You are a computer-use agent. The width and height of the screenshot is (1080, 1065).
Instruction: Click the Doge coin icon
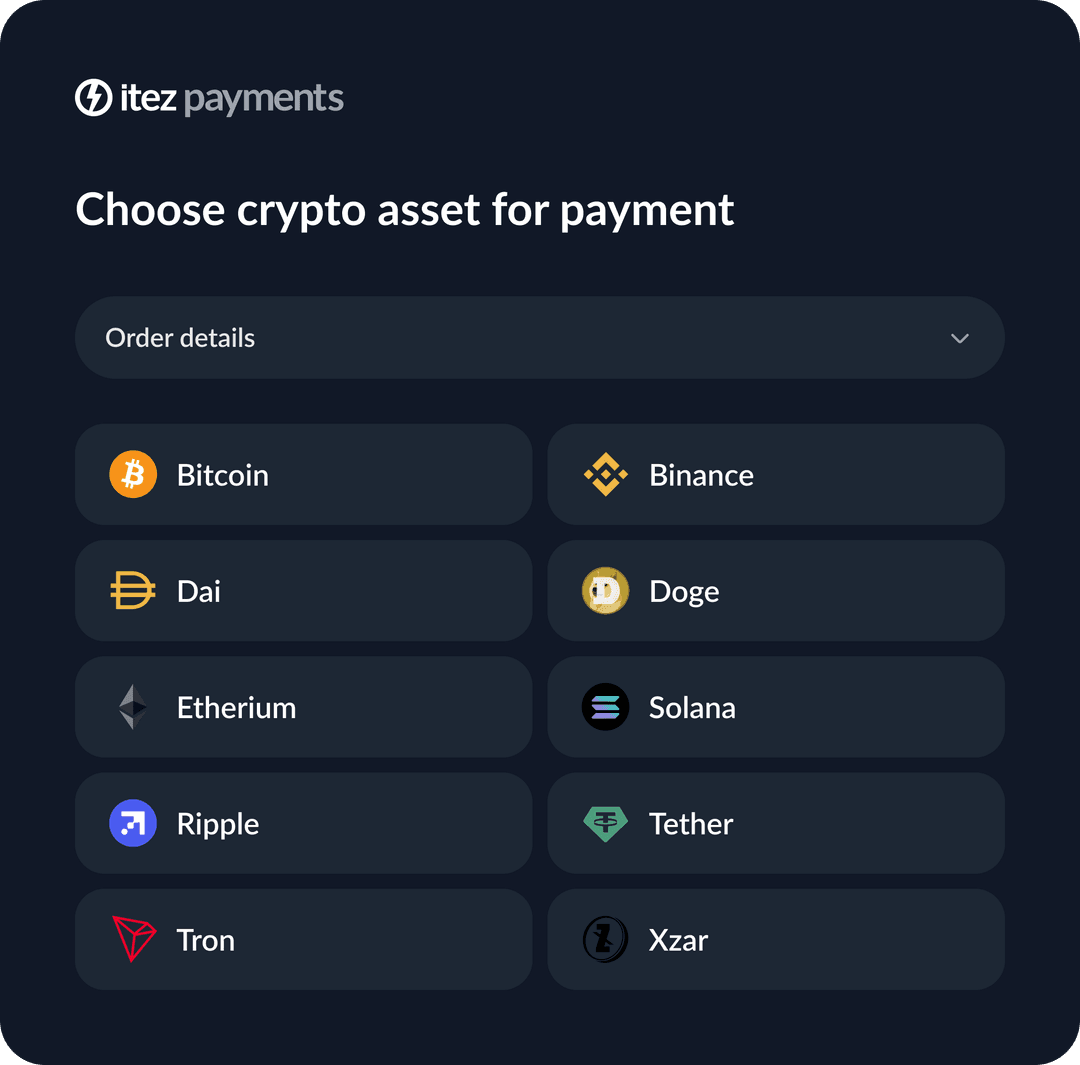point(605,590)
